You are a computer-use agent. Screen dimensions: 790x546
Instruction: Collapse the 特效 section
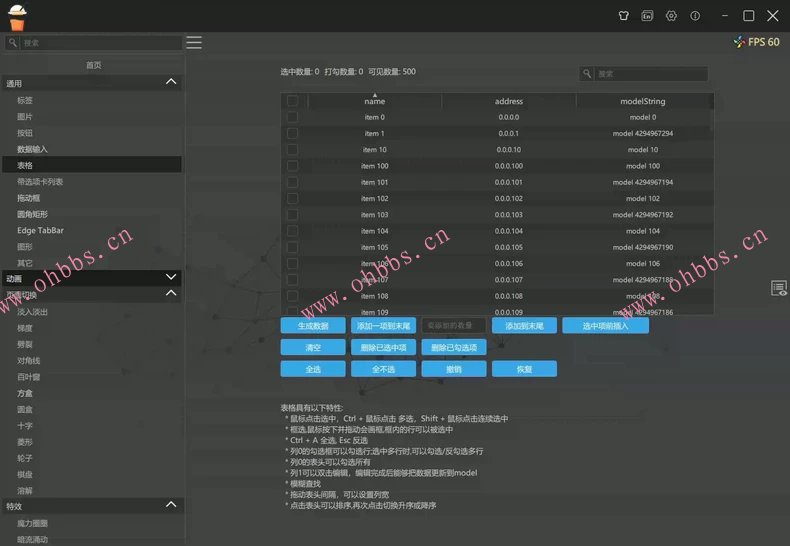171,505
